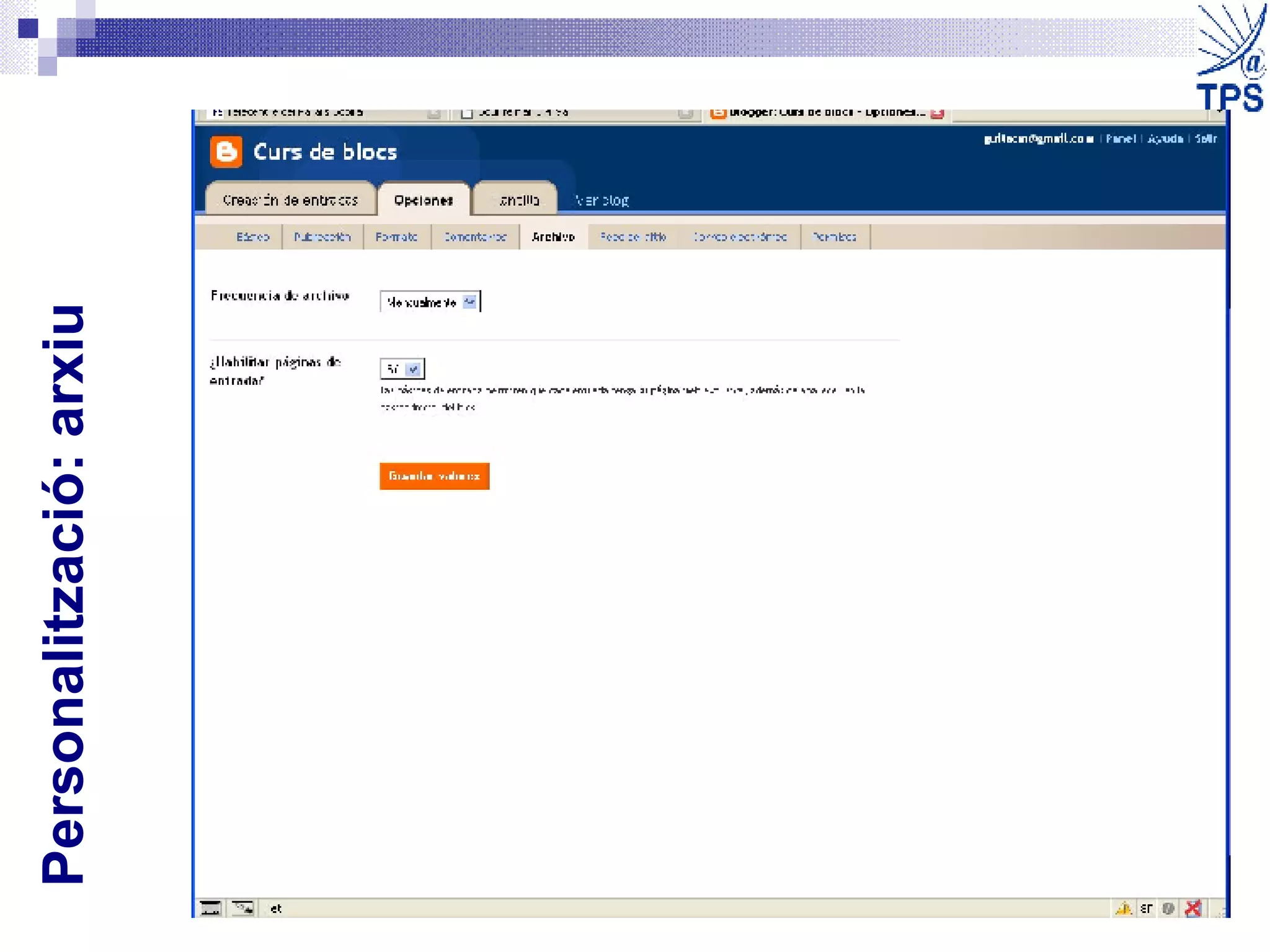This screenshot has height=952, width=1270.
Task: Open the Formato settings sub-tab
Action: (396, 237)
